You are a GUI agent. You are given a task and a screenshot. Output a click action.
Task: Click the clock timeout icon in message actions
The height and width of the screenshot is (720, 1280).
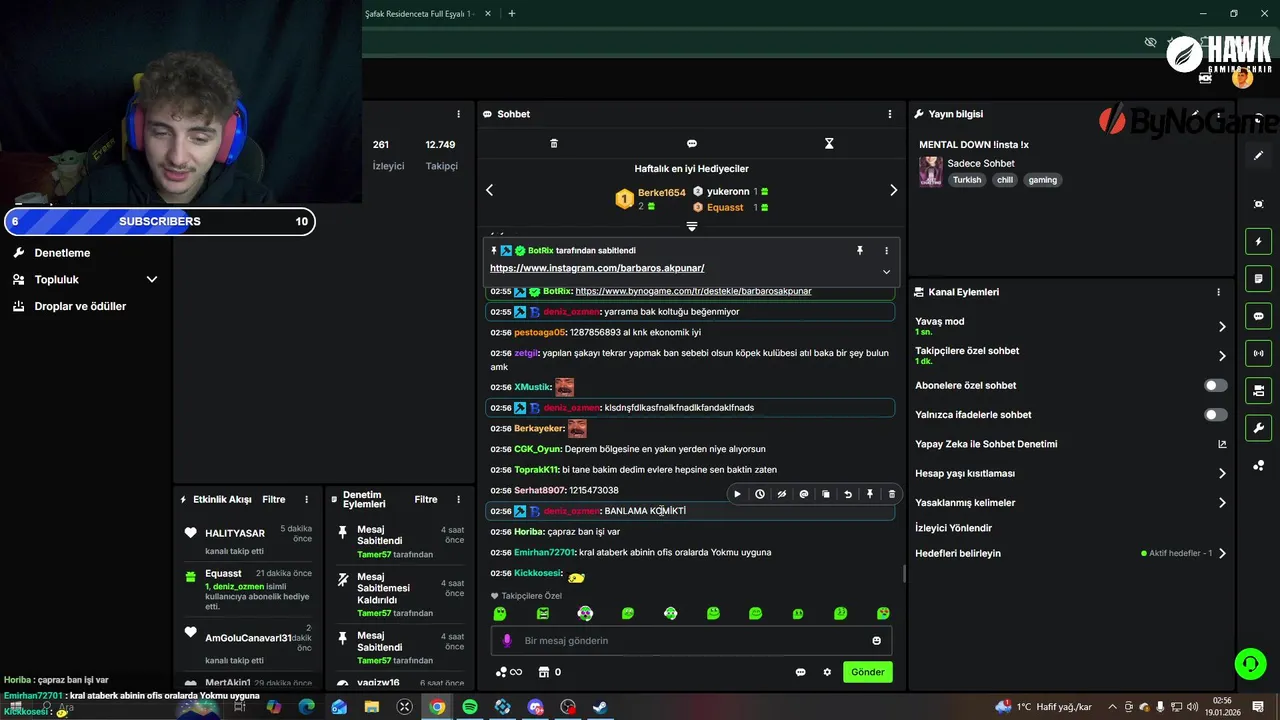pos(760,494)
